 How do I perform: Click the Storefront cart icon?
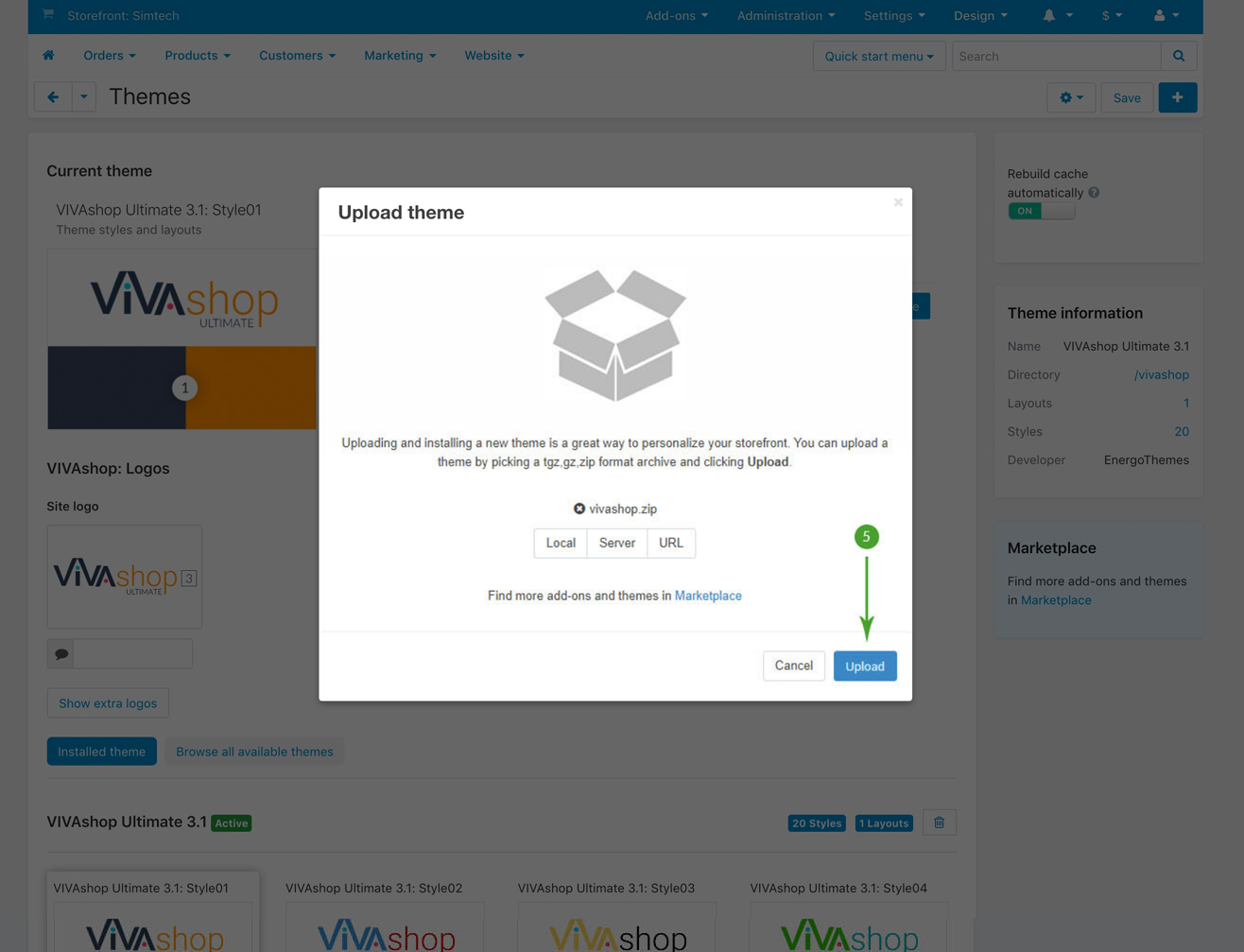(48, 15)
